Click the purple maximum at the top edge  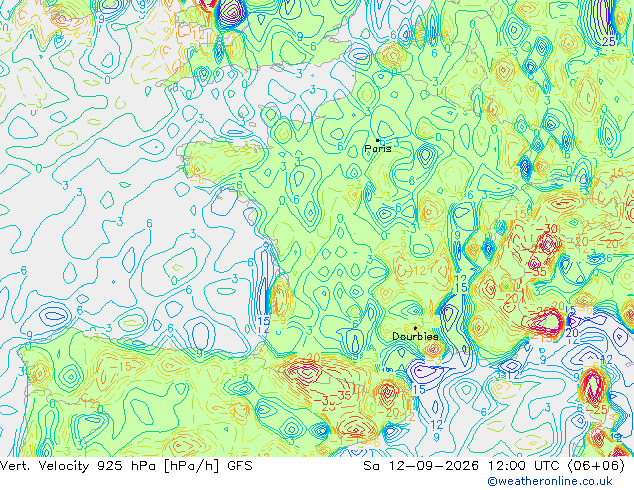pos(232,12)
